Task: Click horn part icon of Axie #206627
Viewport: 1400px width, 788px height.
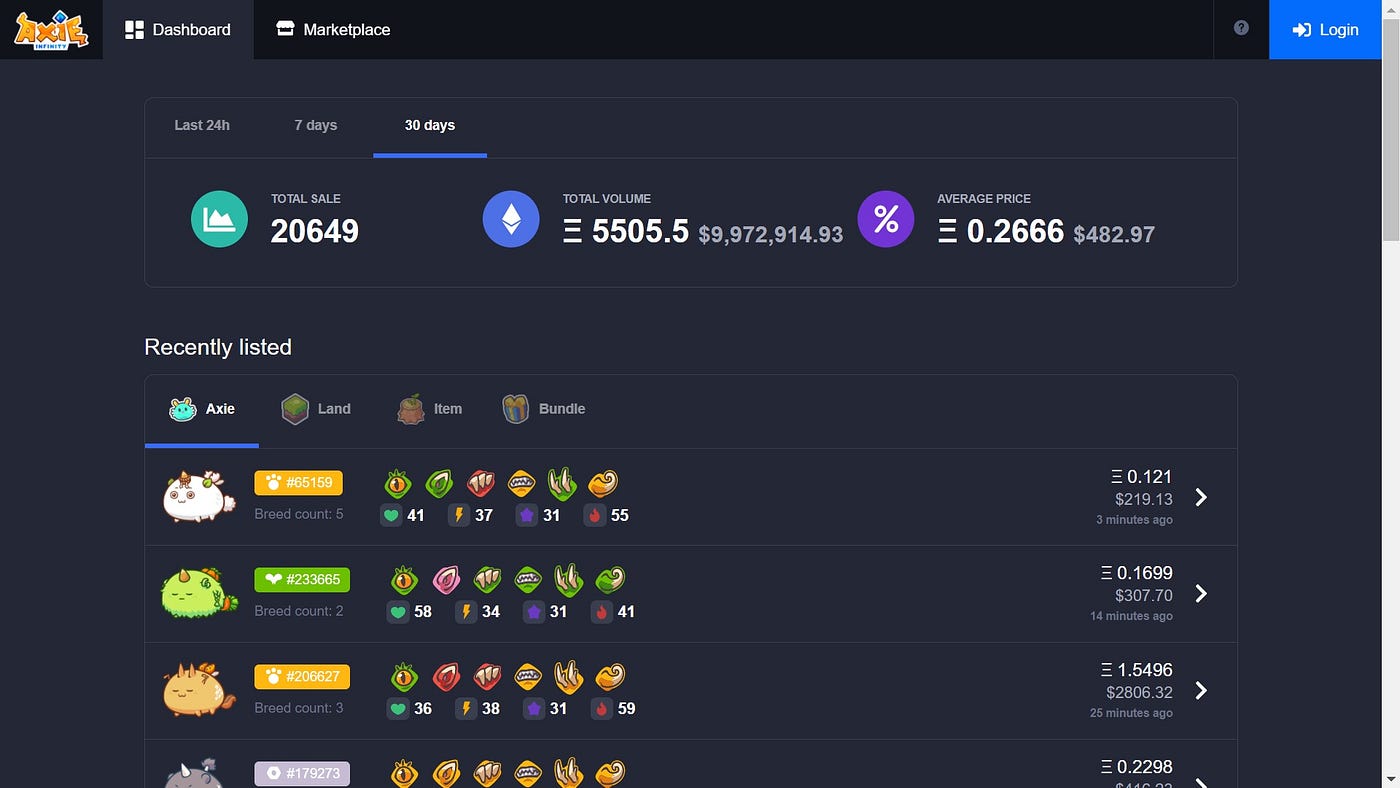Action: 569,678
